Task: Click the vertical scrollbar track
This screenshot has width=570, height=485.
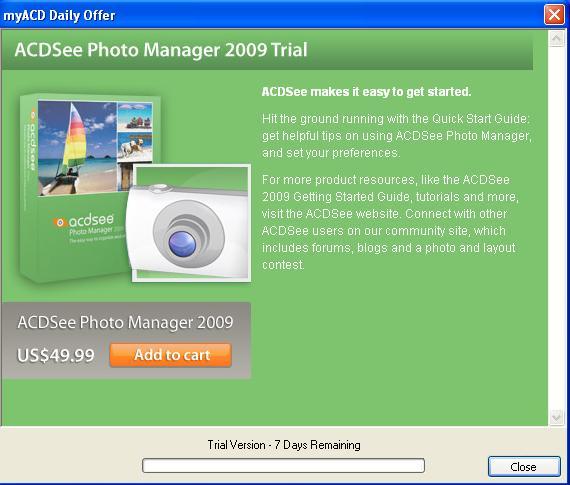Action: [557, 228]
